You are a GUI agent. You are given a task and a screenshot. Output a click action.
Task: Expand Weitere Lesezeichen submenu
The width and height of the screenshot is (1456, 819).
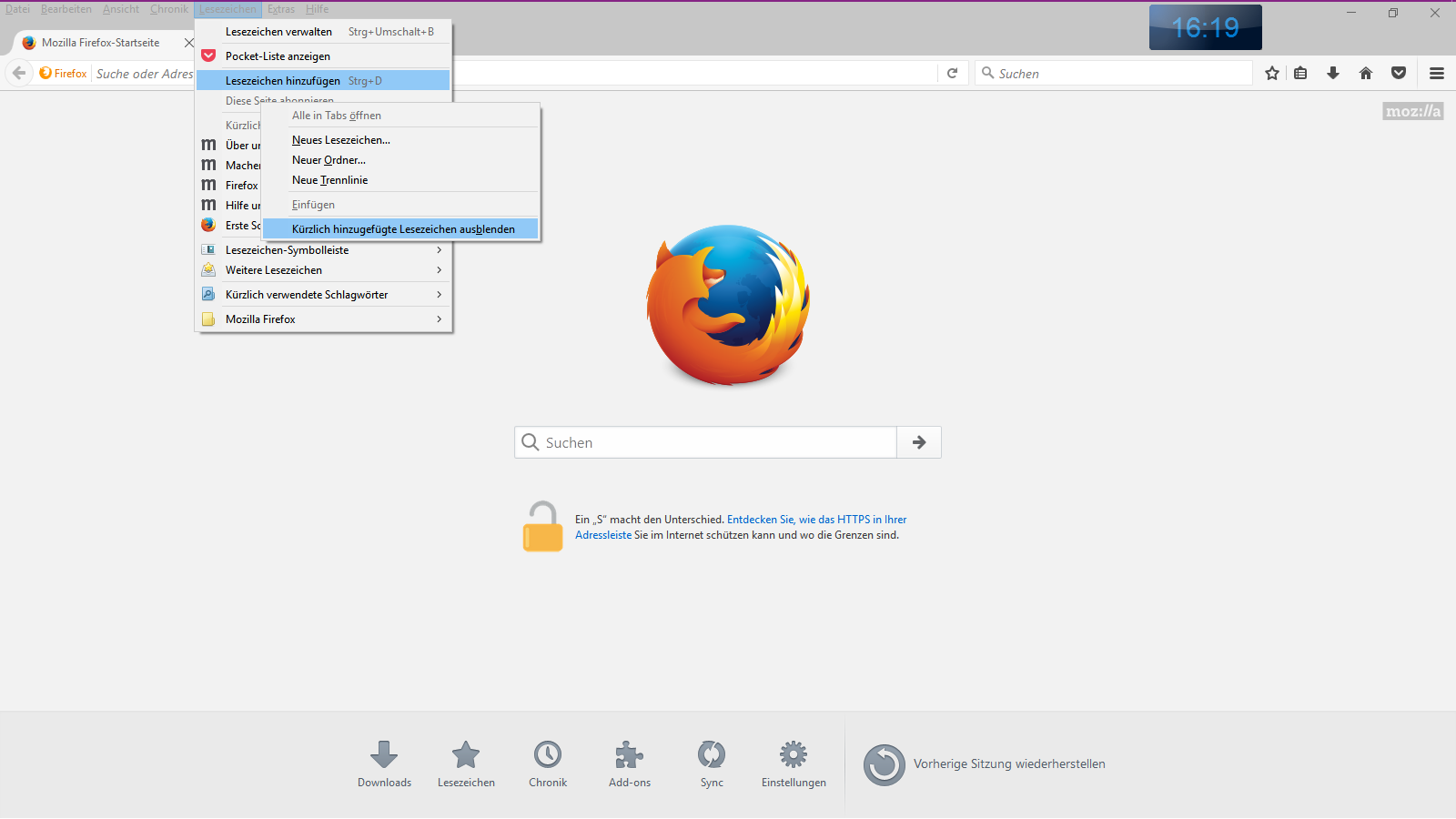point(323,270)
